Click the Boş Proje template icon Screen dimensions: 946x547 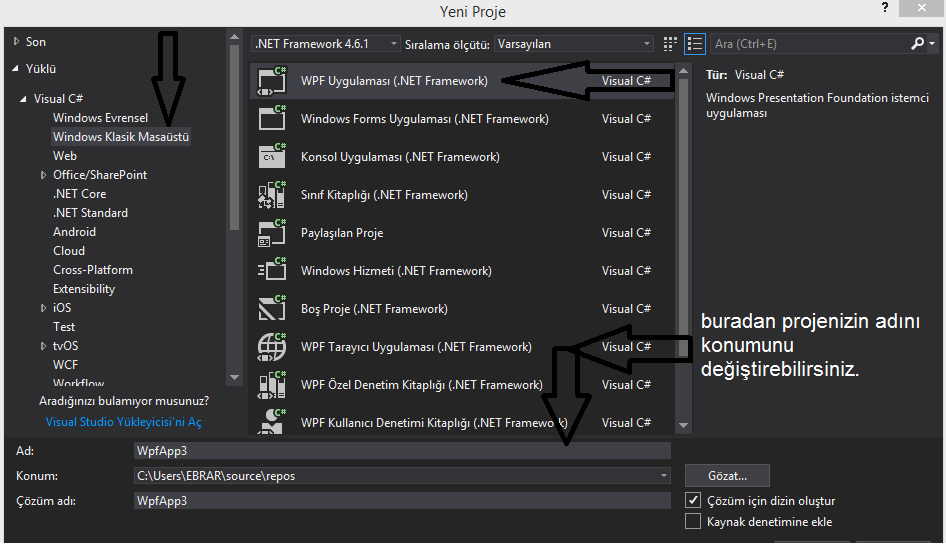coord(272,309)
